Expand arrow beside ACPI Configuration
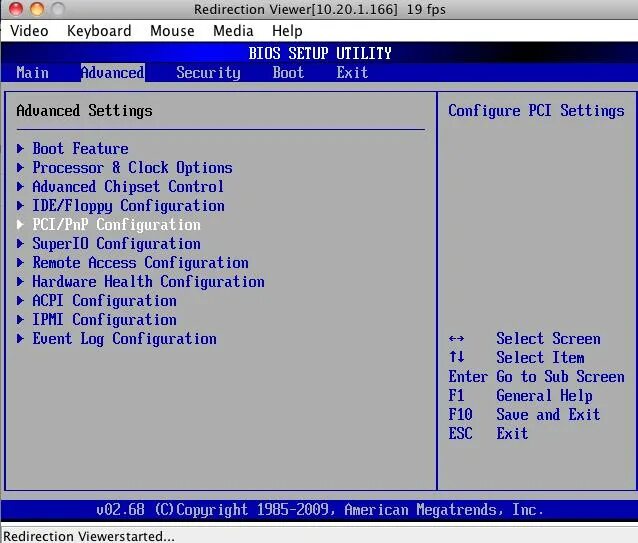Viewport: 638px width, 543px height. coord(20,301)
